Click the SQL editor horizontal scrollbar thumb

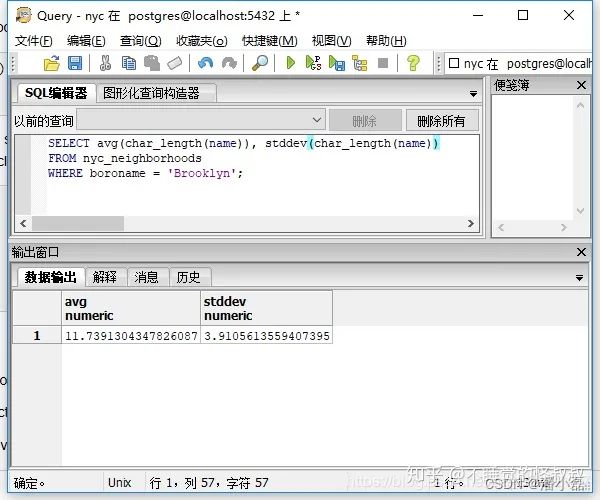tap(78, 223)
